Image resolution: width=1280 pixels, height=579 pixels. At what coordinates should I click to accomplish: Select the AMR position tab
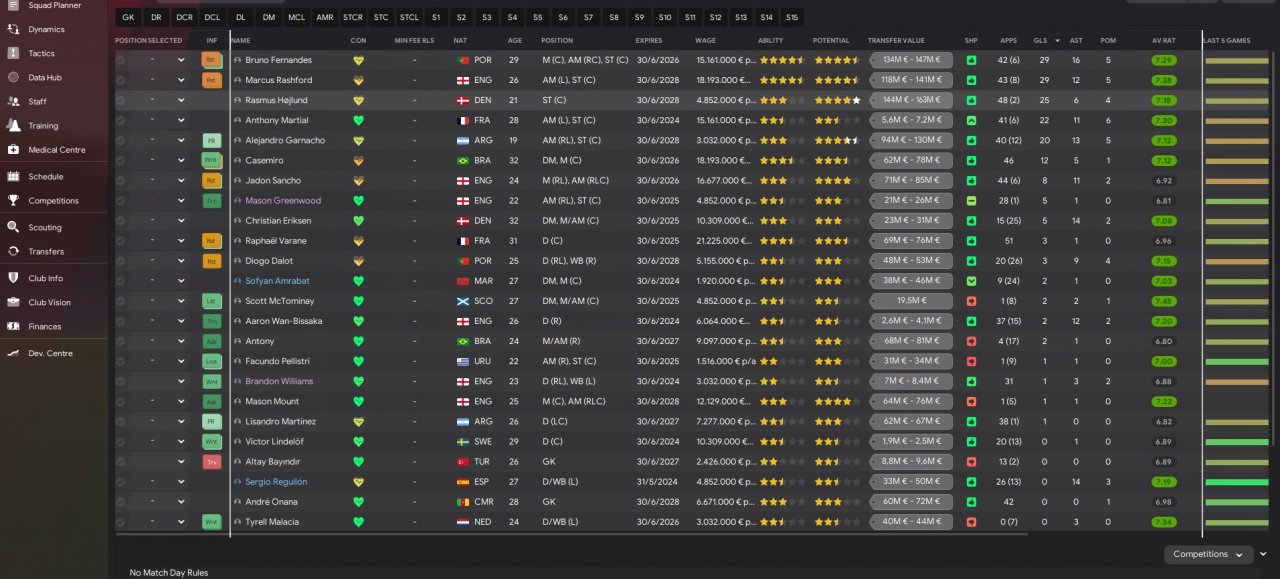pyautogui.click(x=325, y=17)
